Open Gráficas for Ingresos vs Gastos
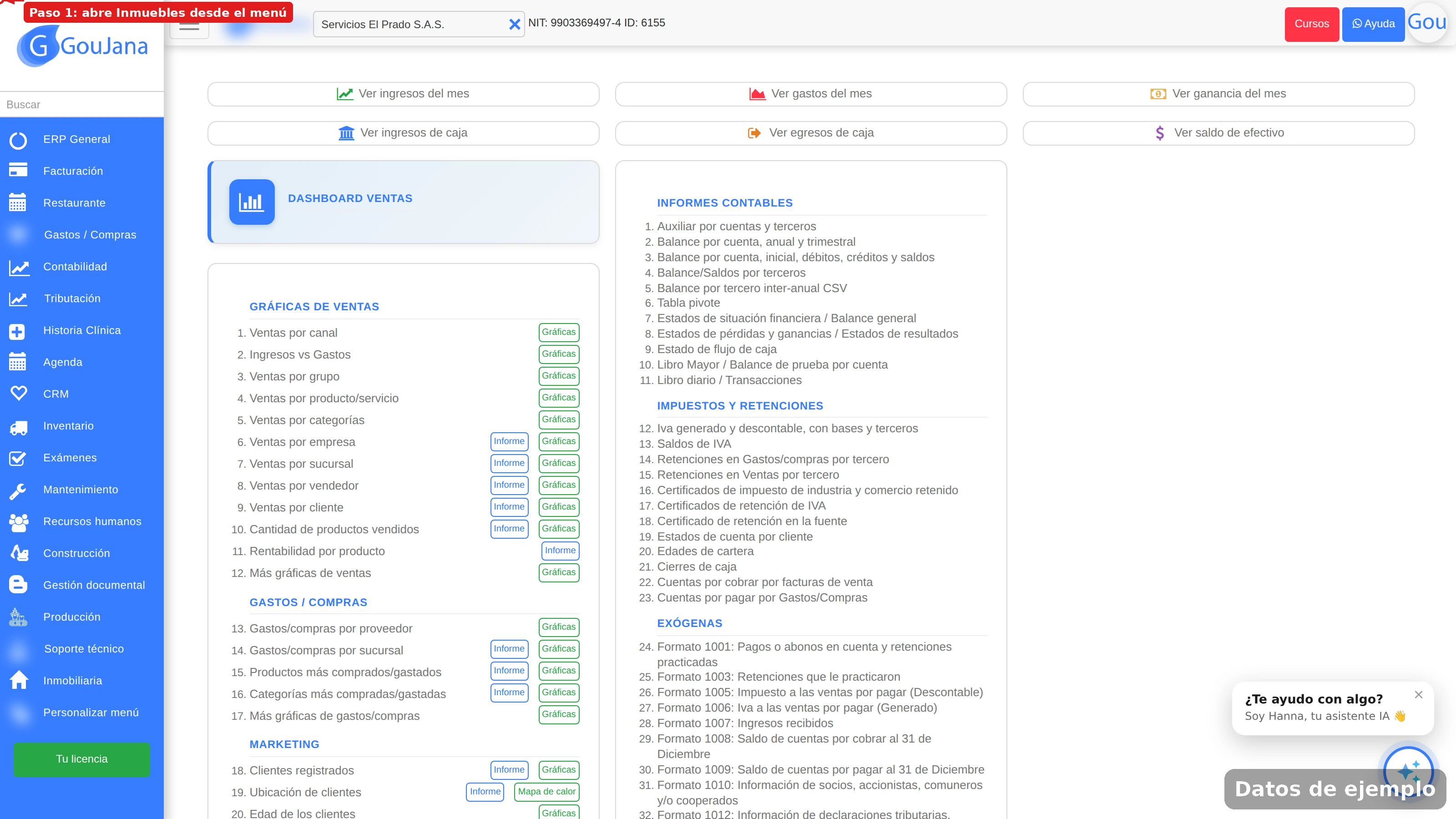1456x819 pixels. (558, 354)
